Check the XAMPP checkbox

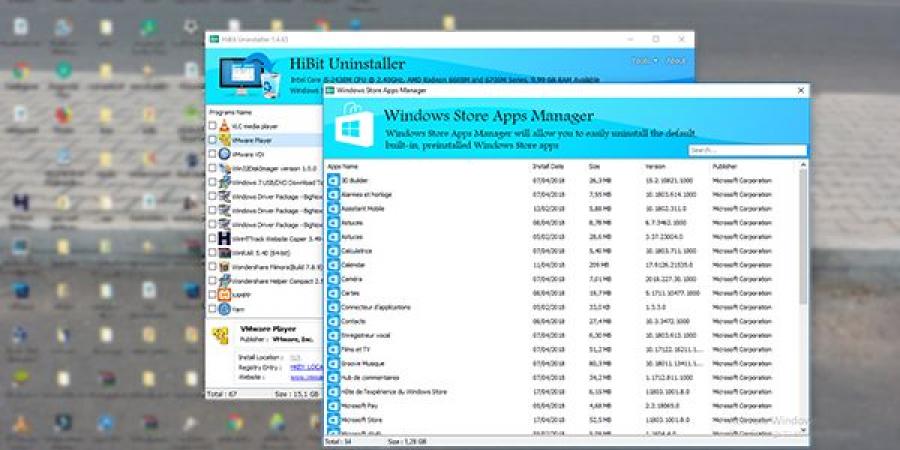(x=212, y=295)
